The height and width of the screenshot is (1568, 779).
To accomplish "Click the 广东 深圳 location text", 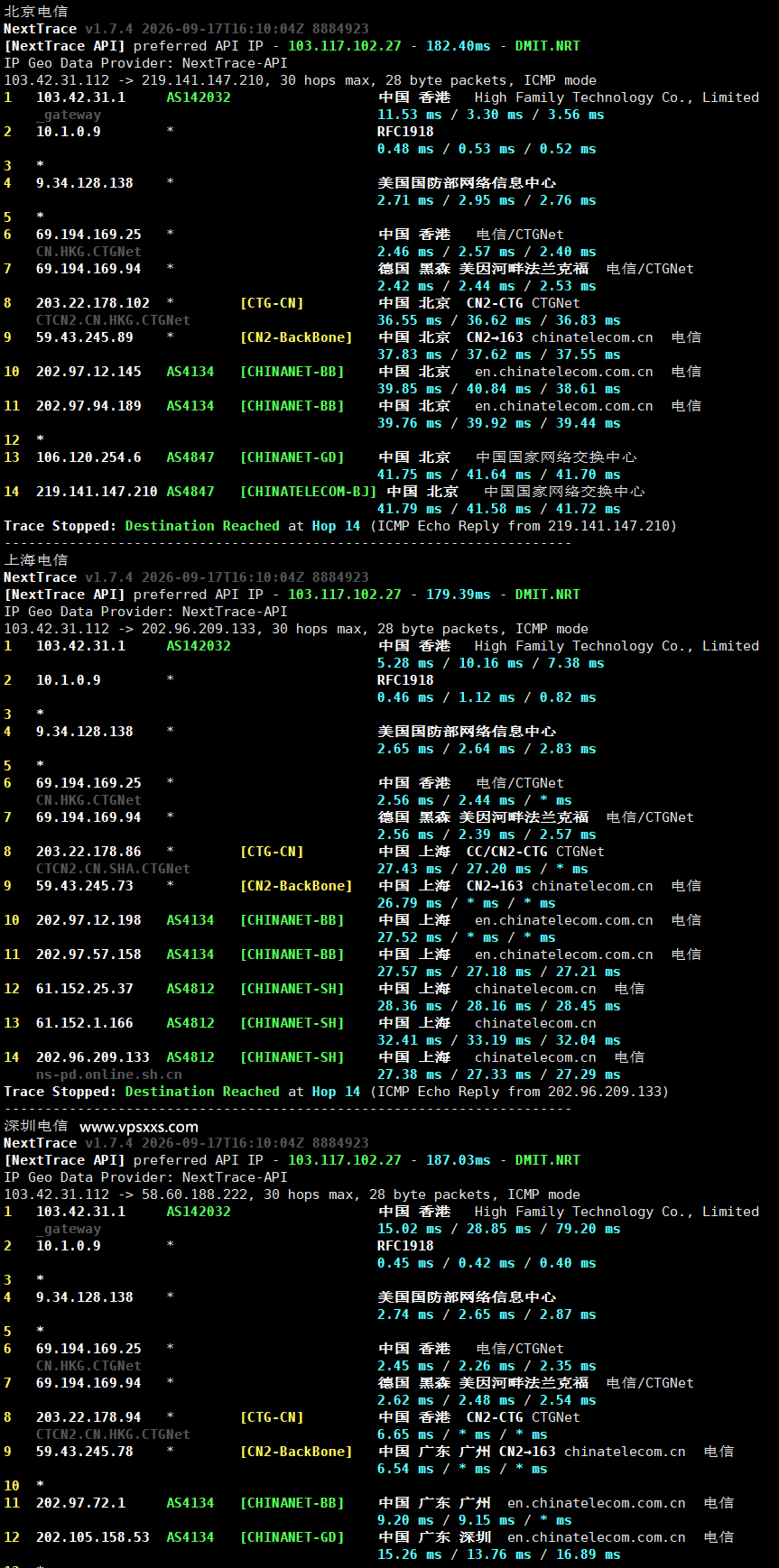I will (454, 1537).
